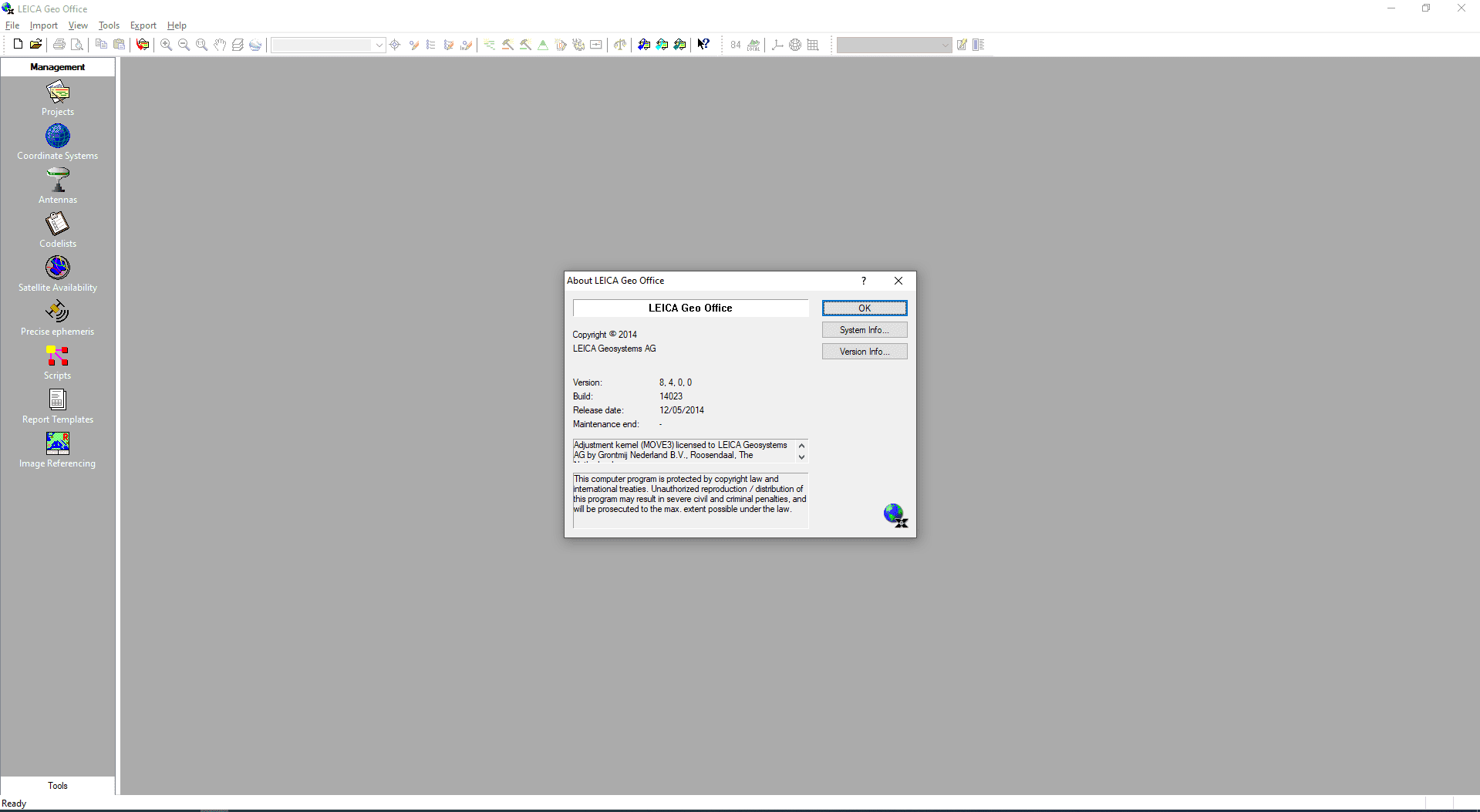Open the Export menu
1480x812 pixels.
[x=143, y=25]
